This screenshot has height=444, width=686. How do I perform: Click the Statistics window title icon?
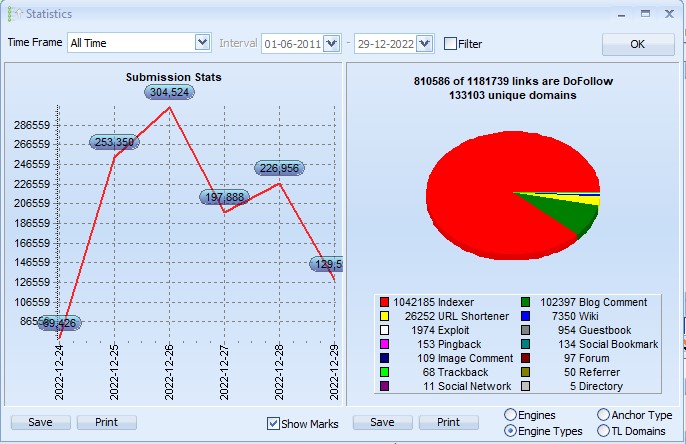pyautogui.click(x=14, y=14)
